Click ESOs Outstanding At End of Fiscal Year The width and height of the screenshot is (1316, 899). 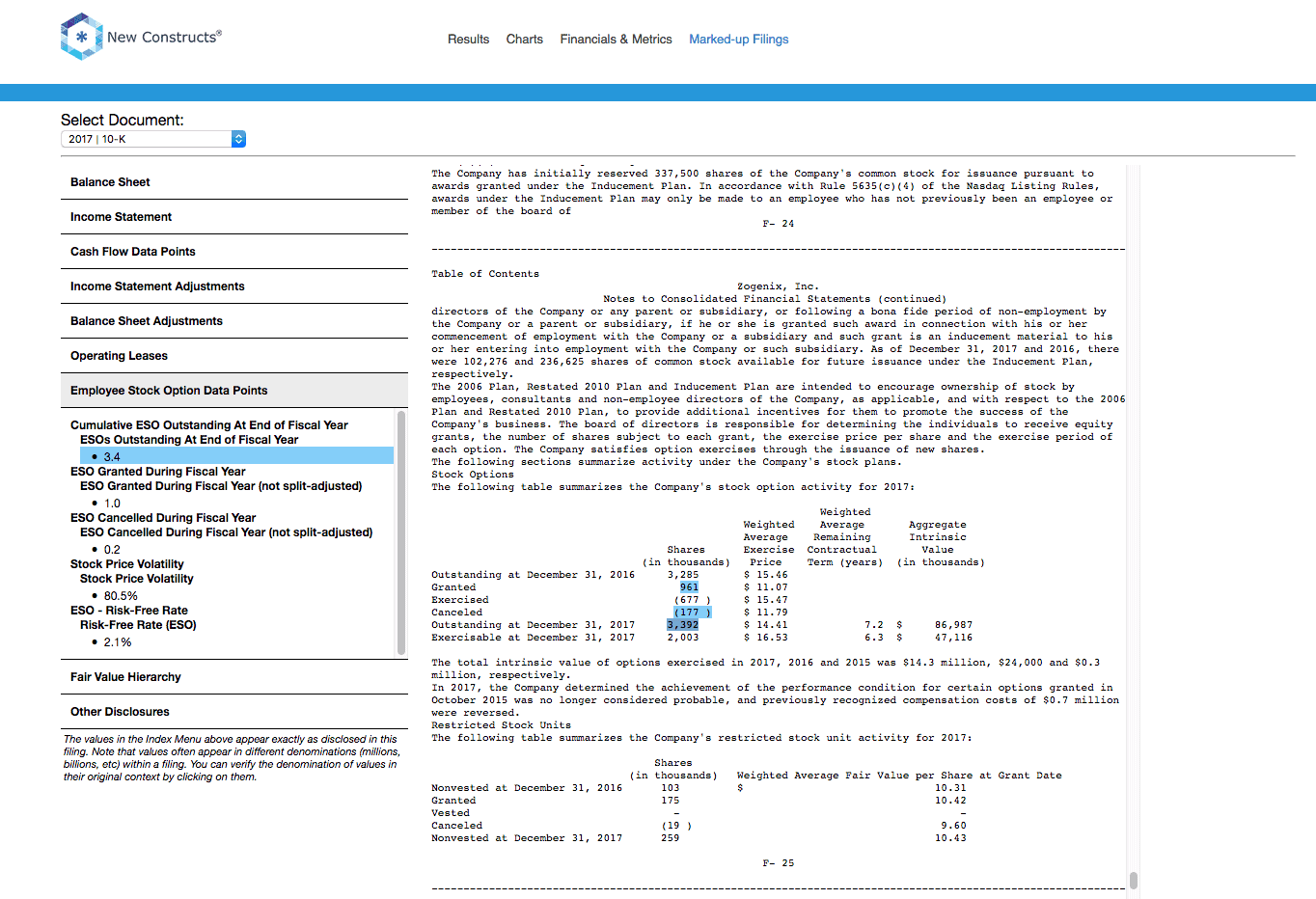pyautogui.click(x=189, y=440)
